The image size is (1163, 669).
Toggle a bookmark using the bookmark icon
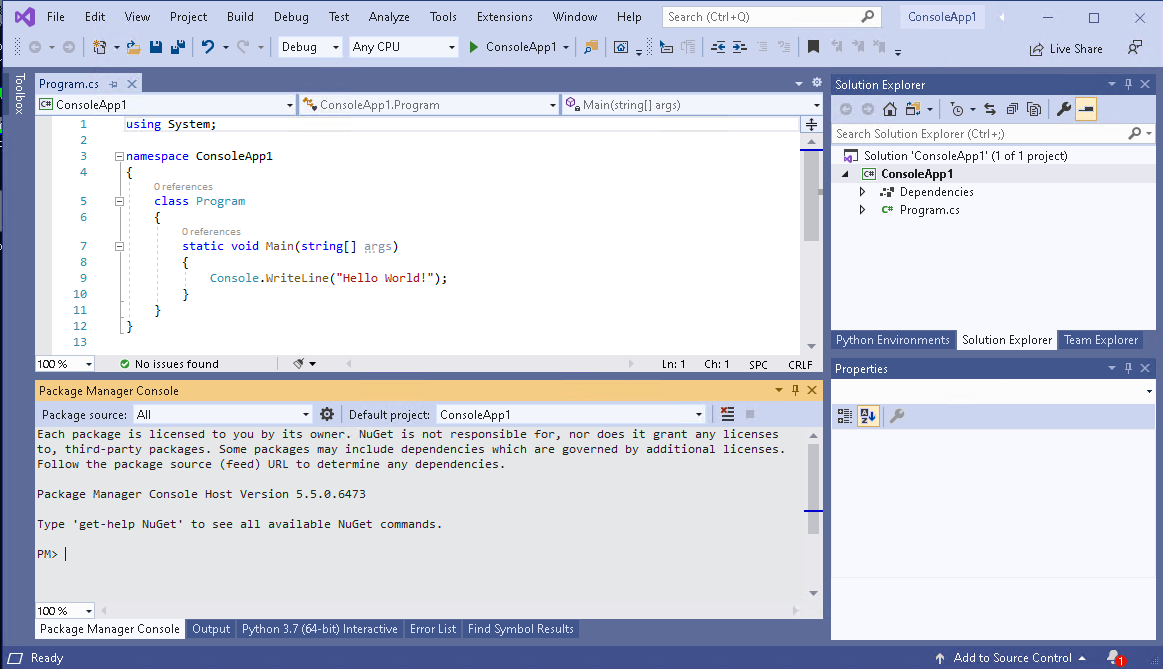point(813,45)
